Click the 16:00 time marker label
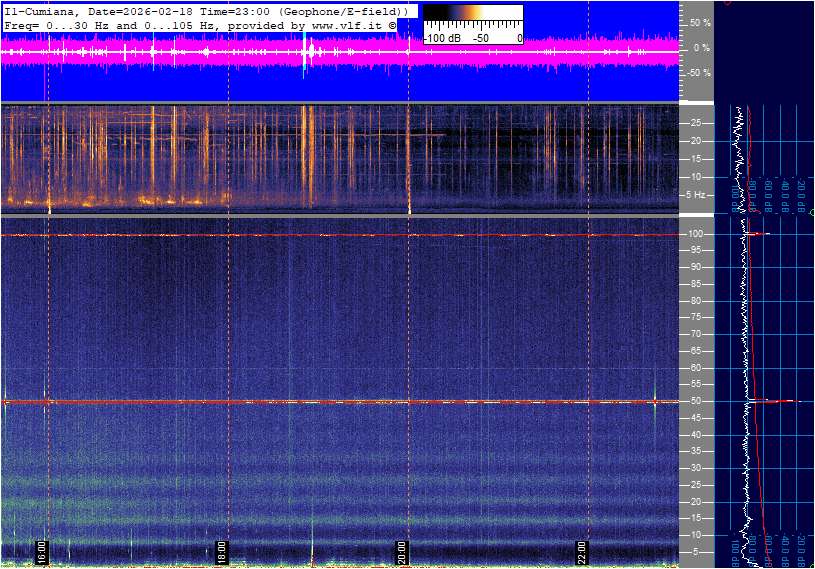The height and width of the screenshot is (569, 815). (x=42, y=551)
